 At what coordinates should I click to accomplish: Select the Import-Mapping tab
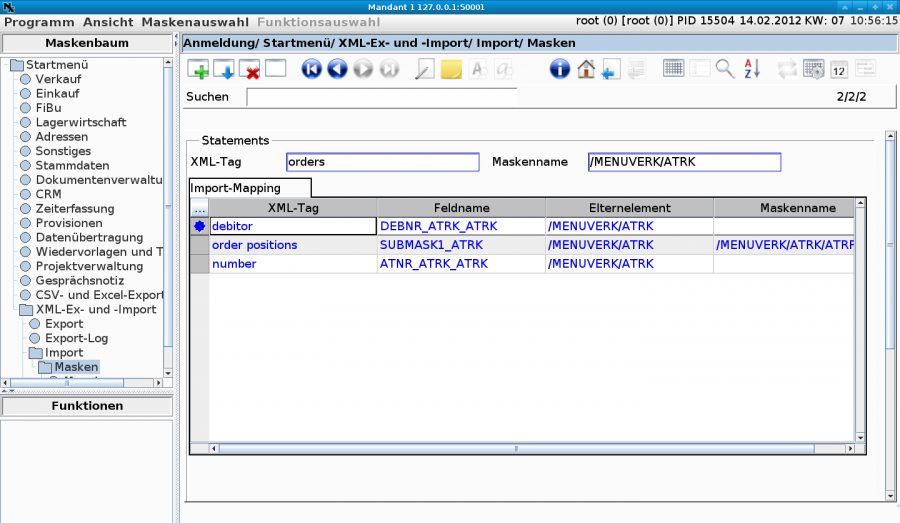pos(250,188)
